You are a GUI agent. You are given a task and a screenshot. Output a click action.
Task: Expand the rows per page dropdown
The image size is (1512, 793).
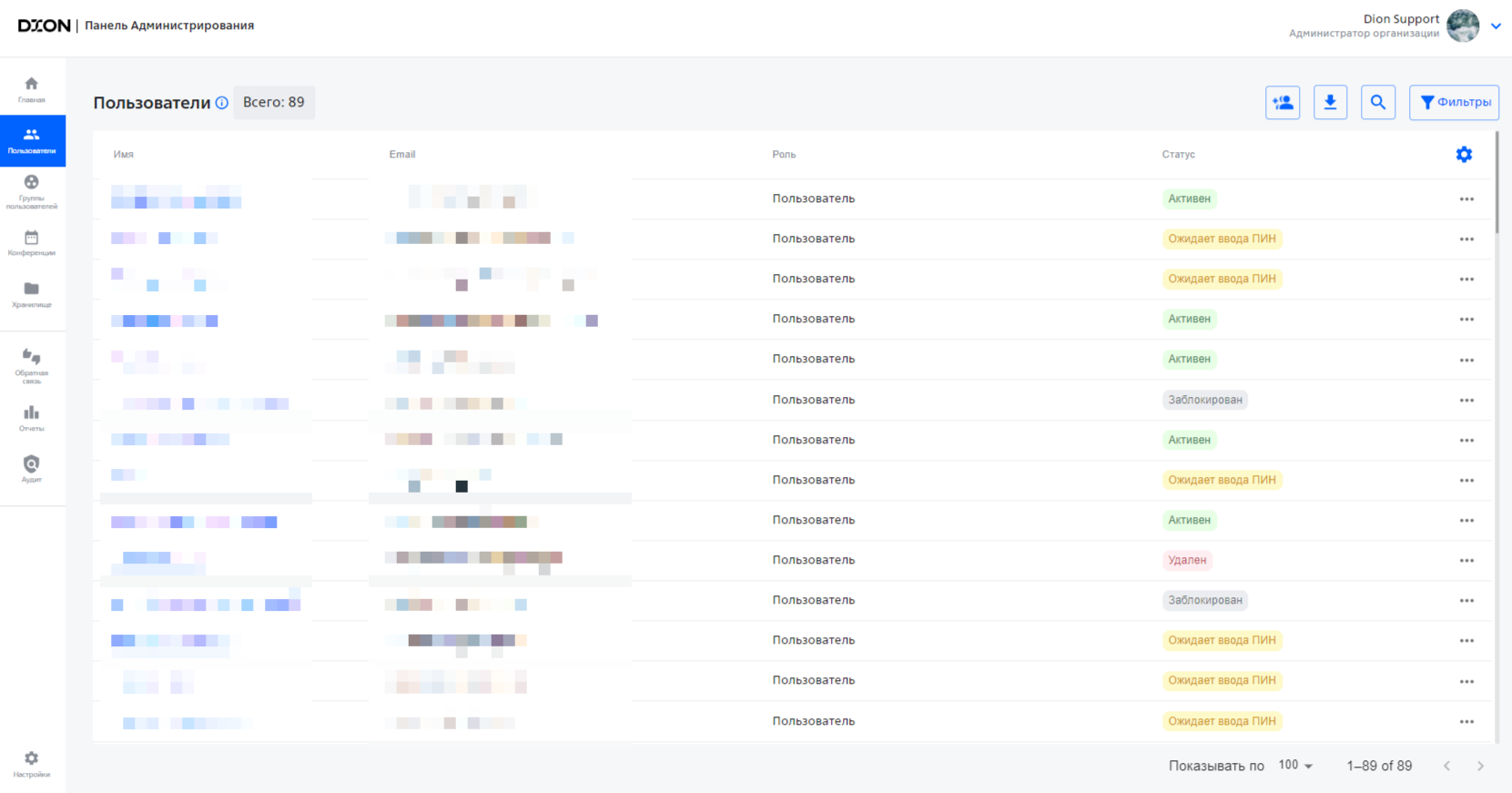1295,766
